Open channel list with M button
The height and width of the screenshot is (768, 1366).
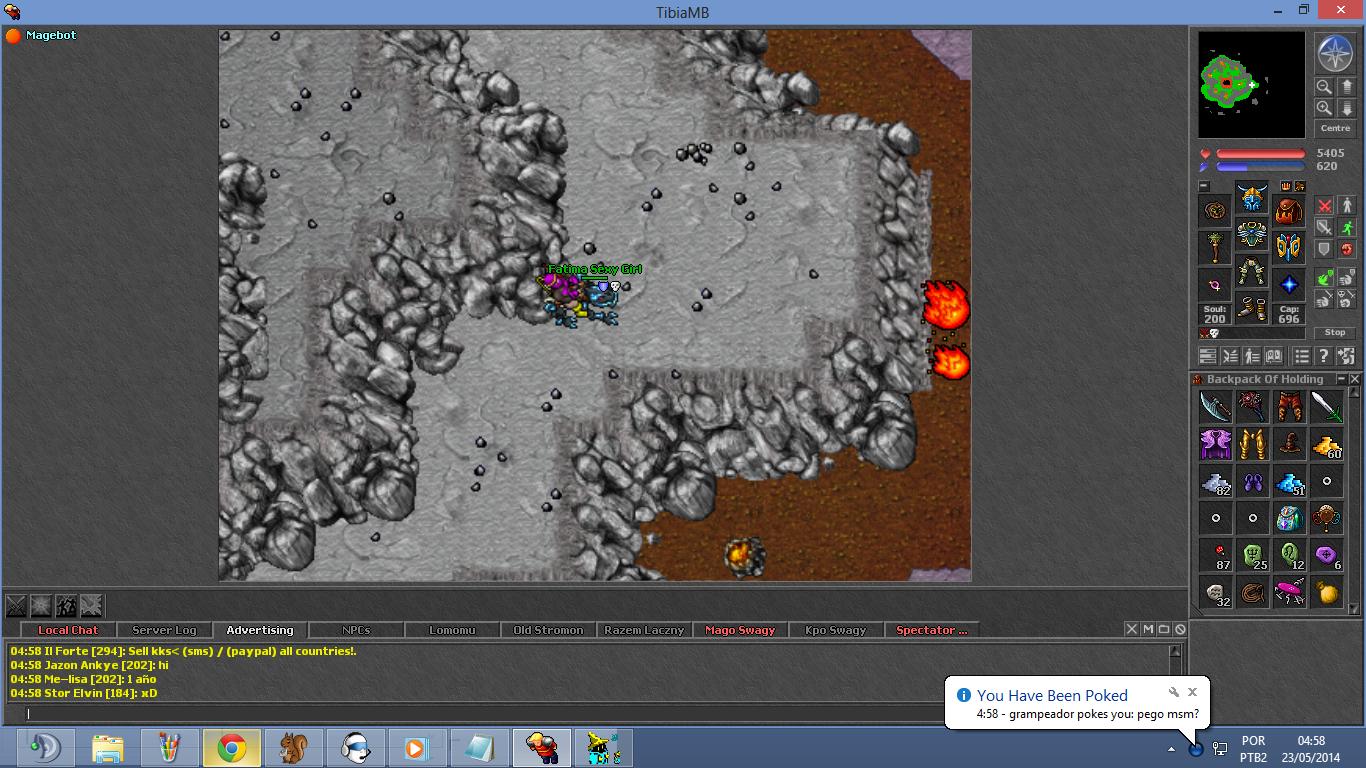click(1148, 629)
